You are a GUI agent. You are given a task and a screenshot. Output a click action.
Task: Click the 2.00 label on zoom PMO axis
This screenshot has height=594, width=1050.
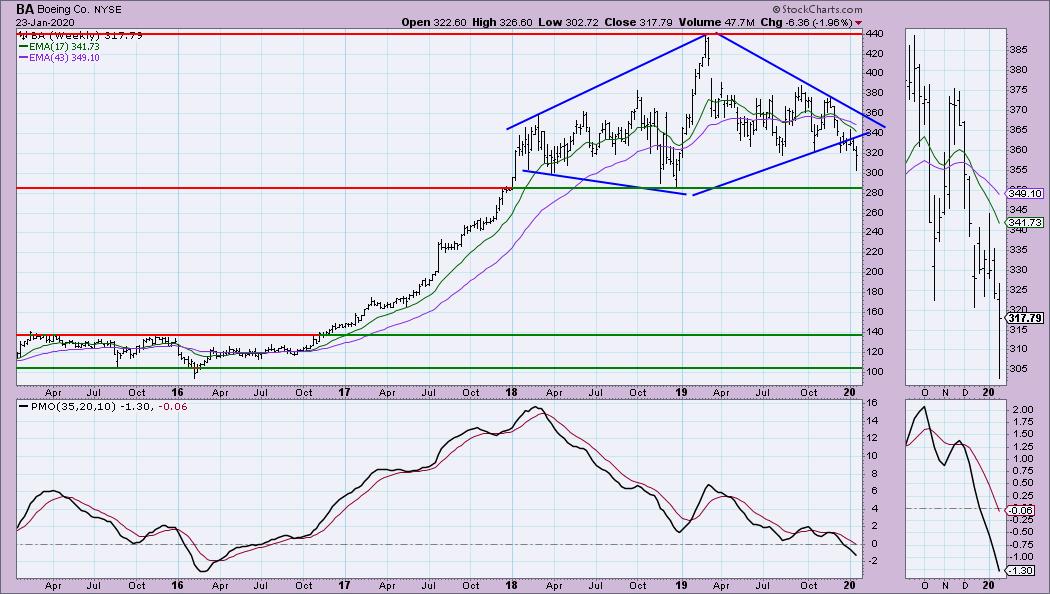click(1022, 409)
